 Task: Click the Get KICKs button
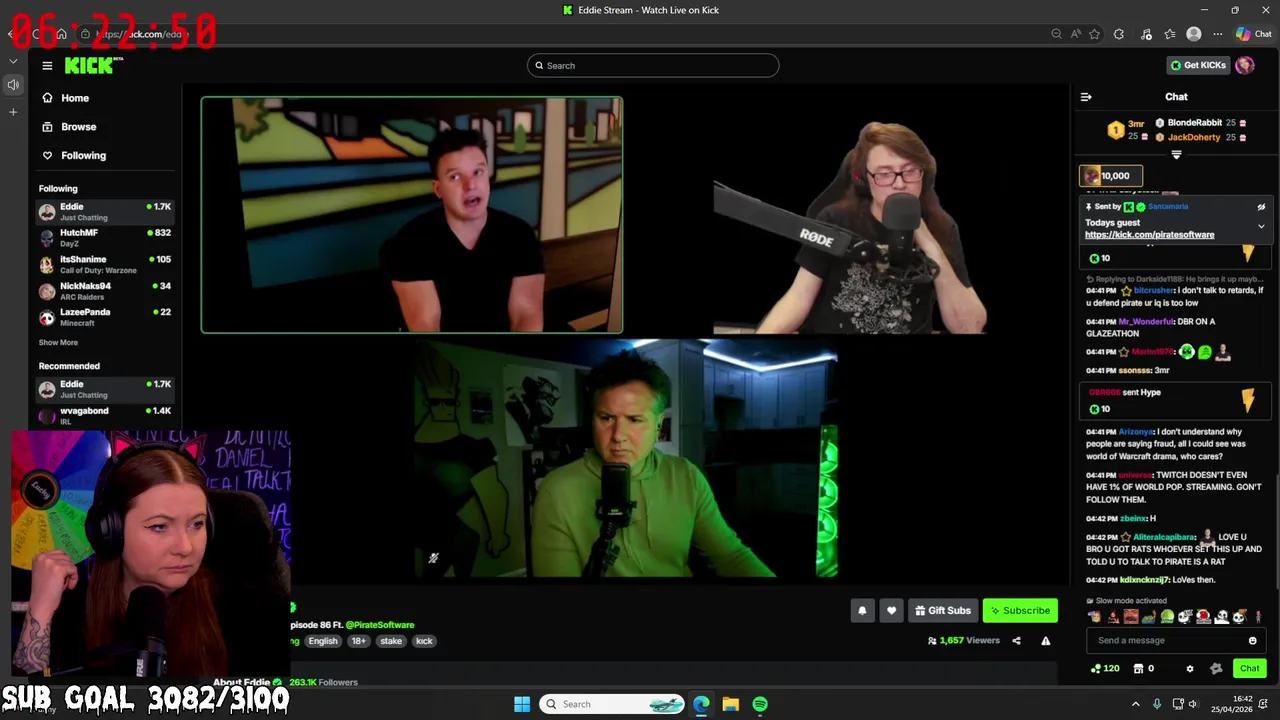pyautogui.click(x=1198, y=66)
